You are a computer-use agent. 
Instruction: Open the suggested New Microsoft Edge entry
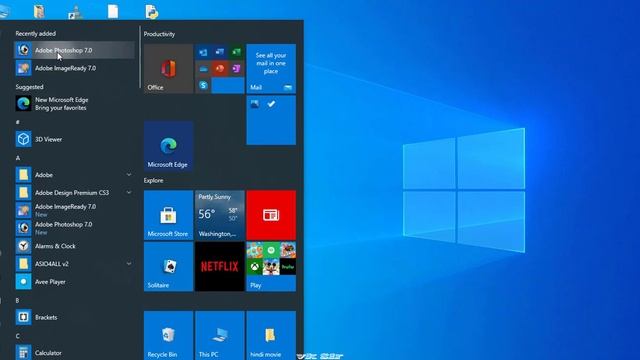(74, 104)
